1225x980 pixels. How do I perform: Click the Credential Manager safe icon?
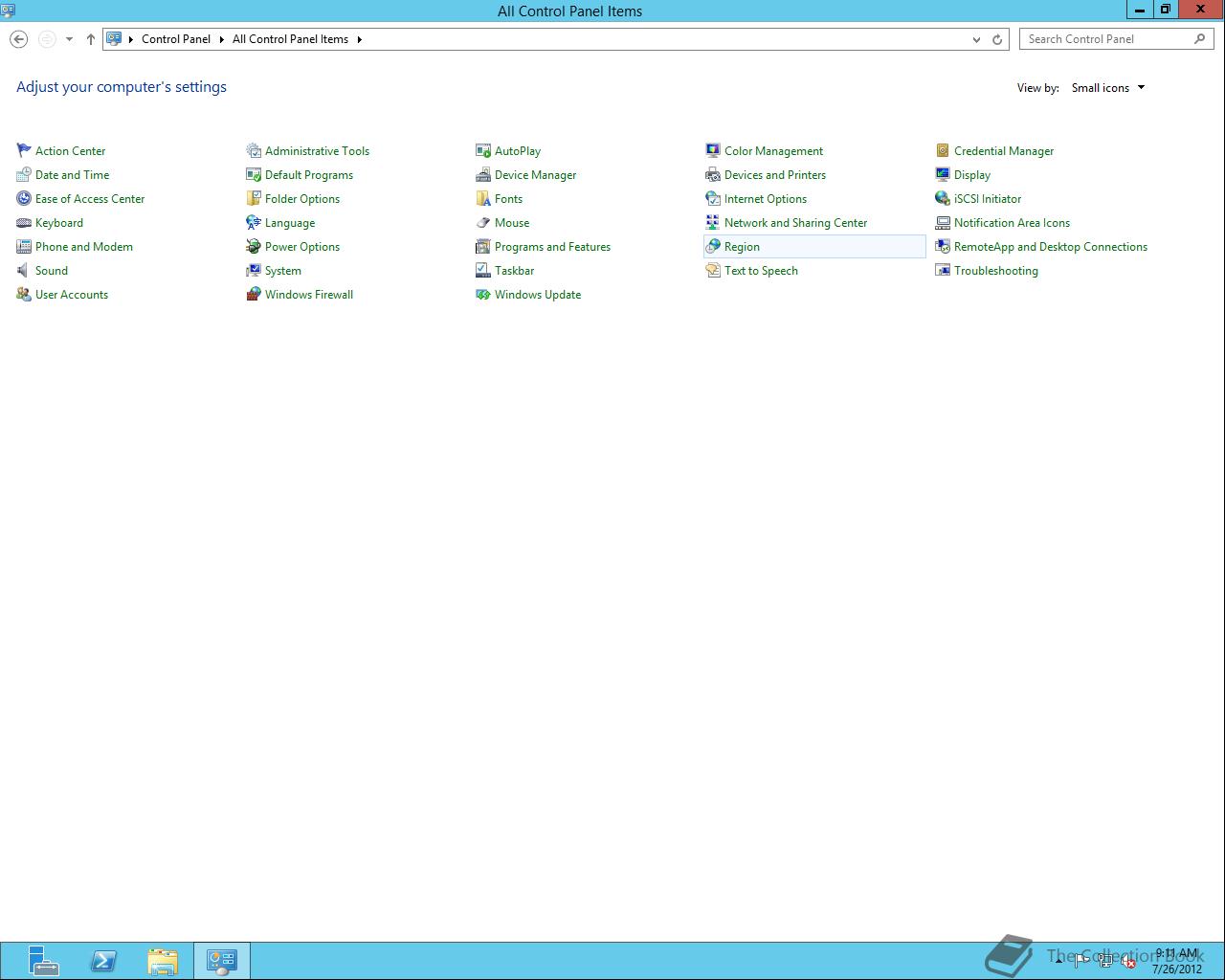[x=943, y=150]
